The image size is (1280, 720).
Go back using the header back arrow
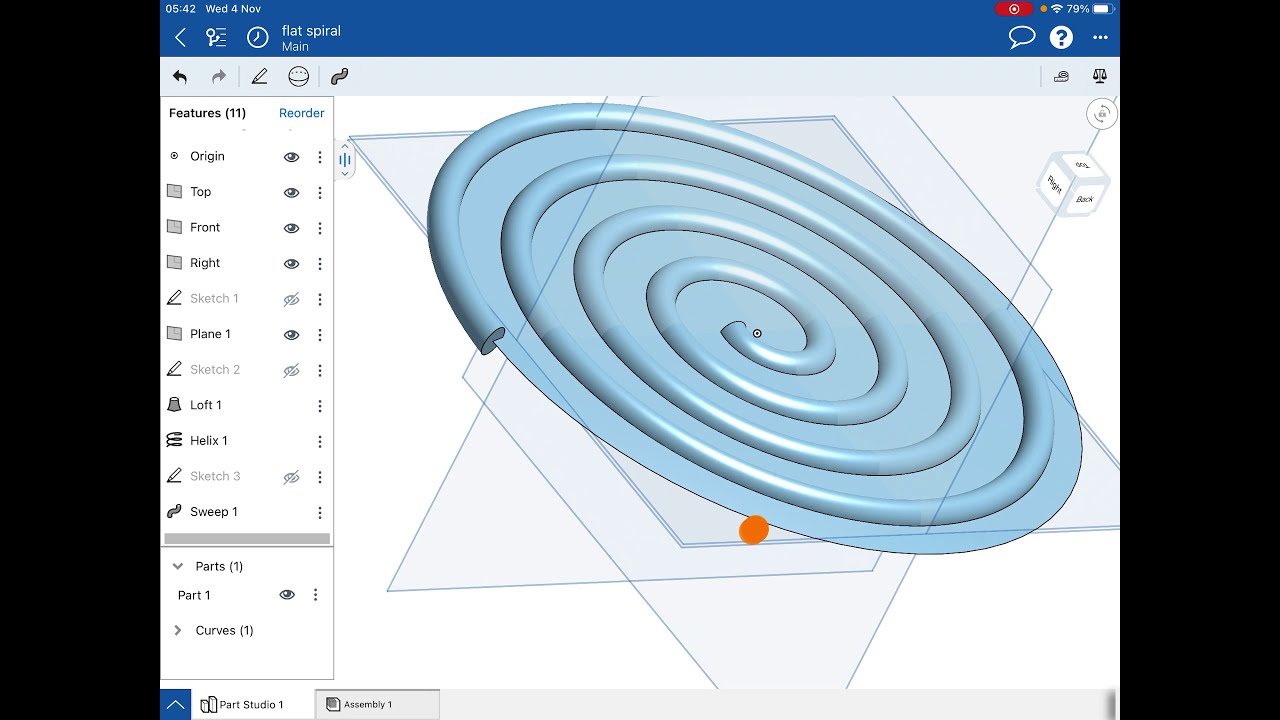pyautogui.click(x=180, y=38)
